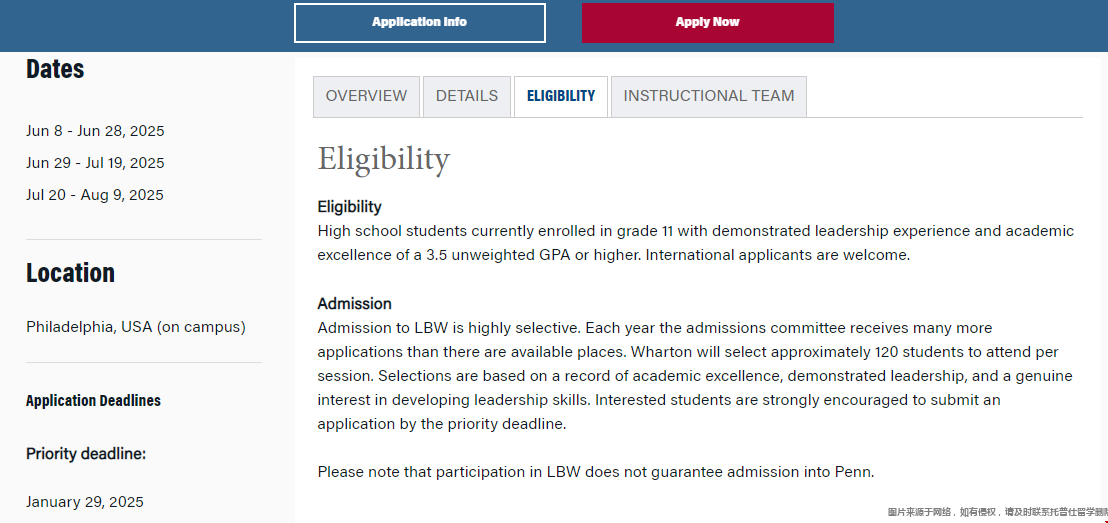Click the Location sidebar heading
Screen dimensions: 1108x523
pyautogui.click(x=70, y=273)
